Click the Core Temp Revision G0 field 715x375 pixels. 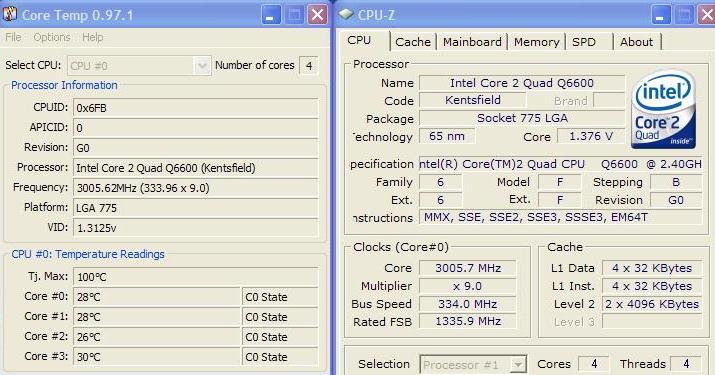(196, 148)
